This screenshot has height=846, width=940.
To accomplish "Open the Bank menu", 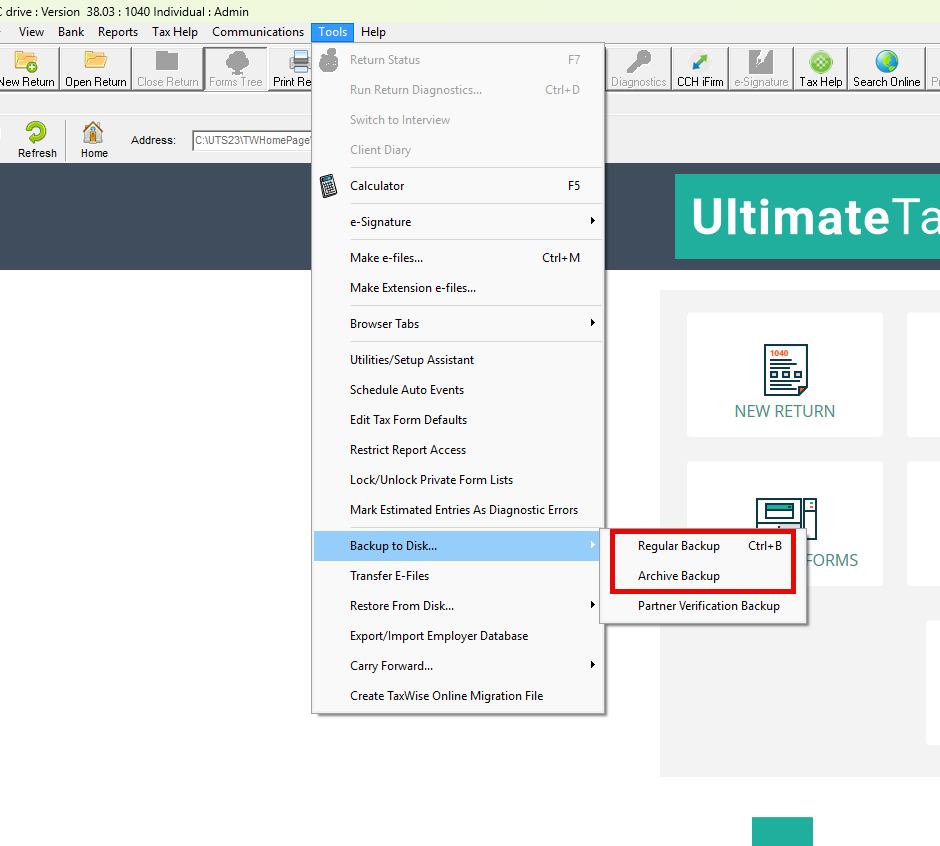I will [71, 32].
